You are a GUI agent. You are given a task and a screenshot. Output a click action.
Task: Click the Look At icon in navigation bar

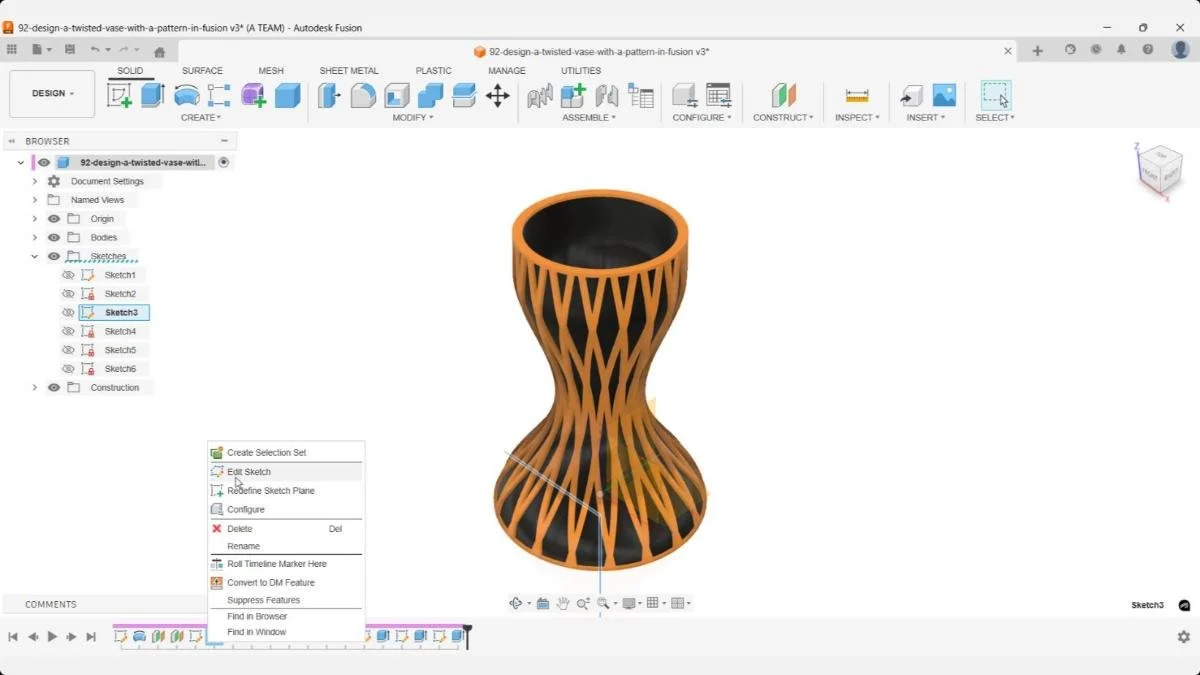tap(542, 603)
